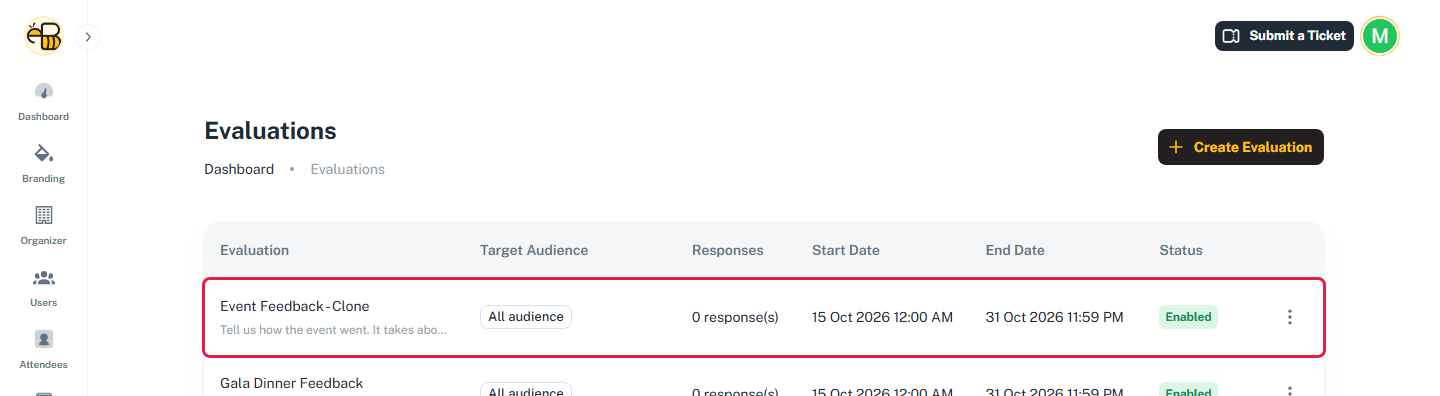Open Users section in sidebar
The height and width of the screenshot is (396, 1440).
pos(44,288)
